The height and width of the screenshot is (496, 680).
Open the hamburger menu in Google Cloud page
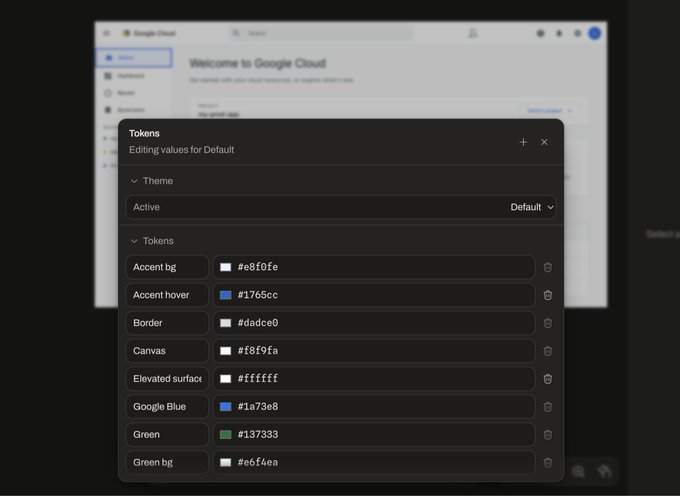click(106, 33)
